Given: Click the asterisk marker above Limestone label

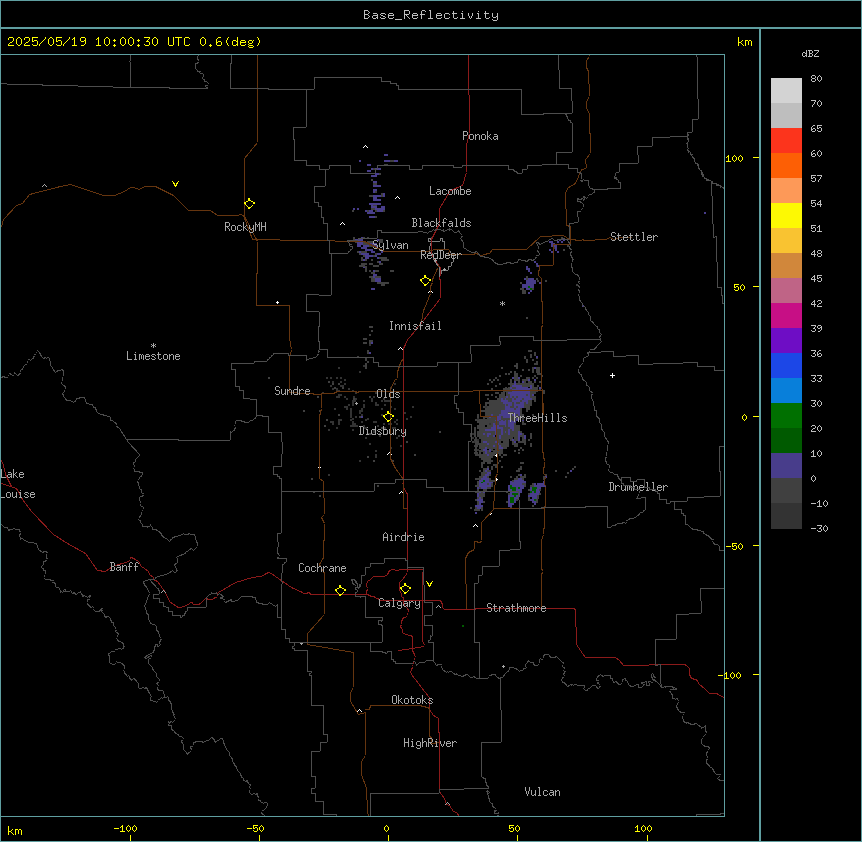Looking at the screenshot, I should tap(153, 345).
